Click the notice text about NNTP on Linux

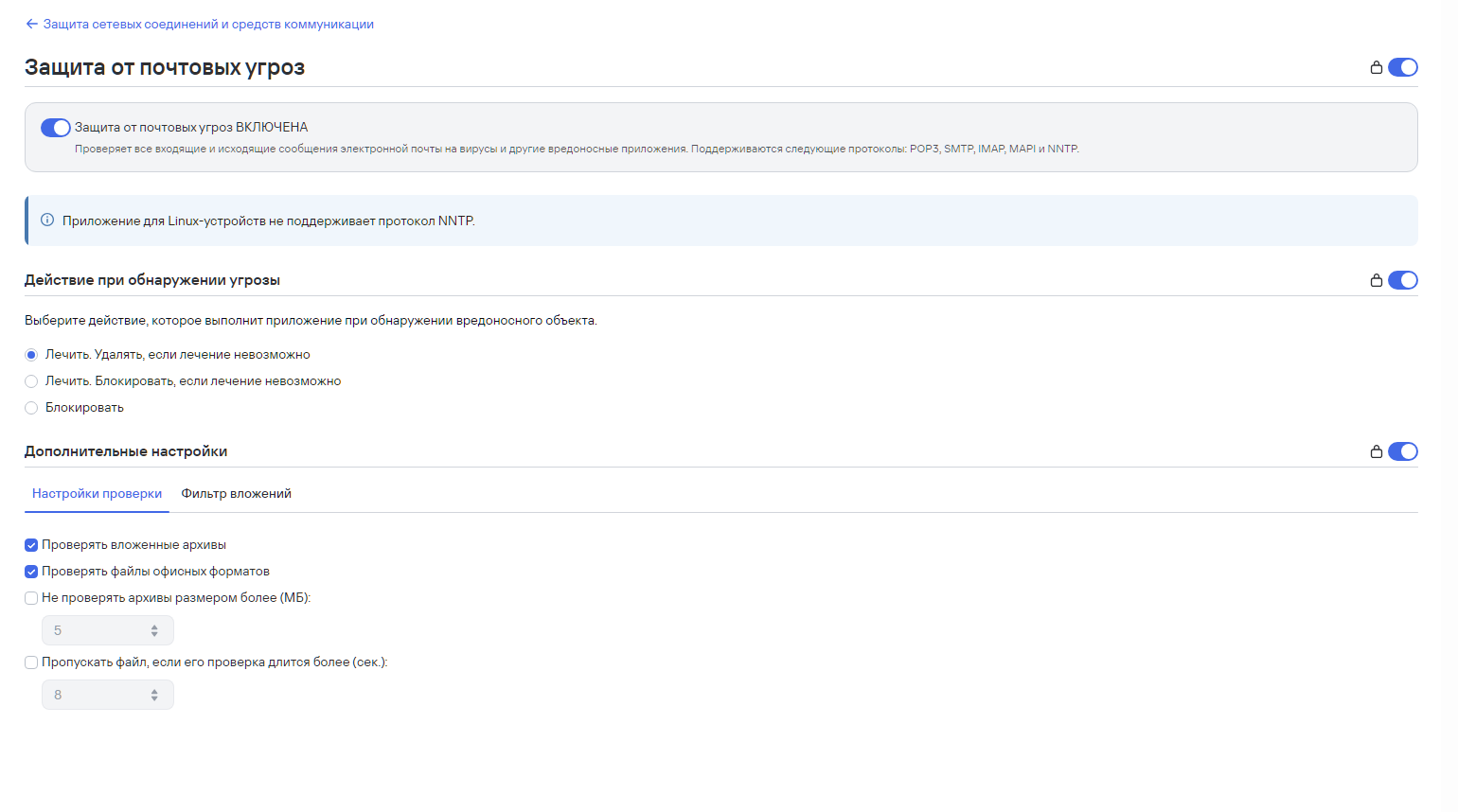(269, 221)
